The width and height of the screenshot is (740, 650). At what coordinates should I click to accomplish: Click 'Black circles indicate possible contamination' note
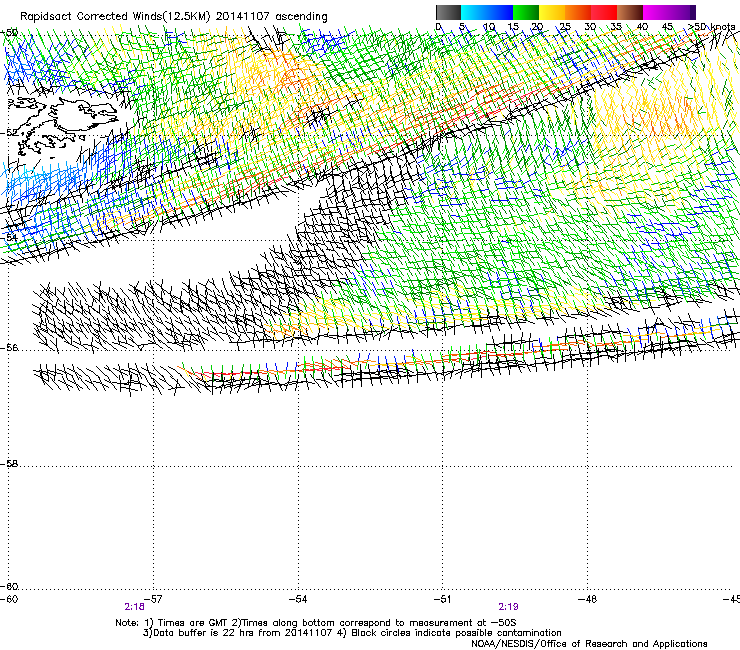(x=456, y=633)
